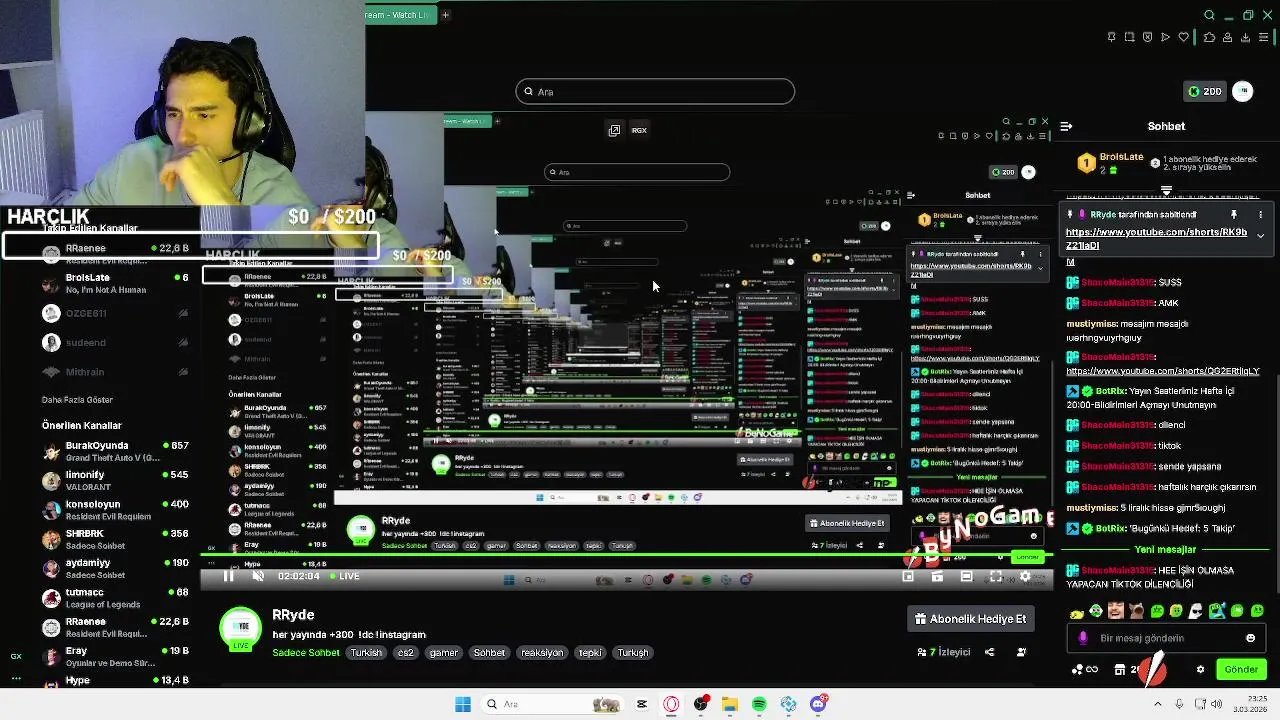Select the cs2 tag

[x=405, y=653]
